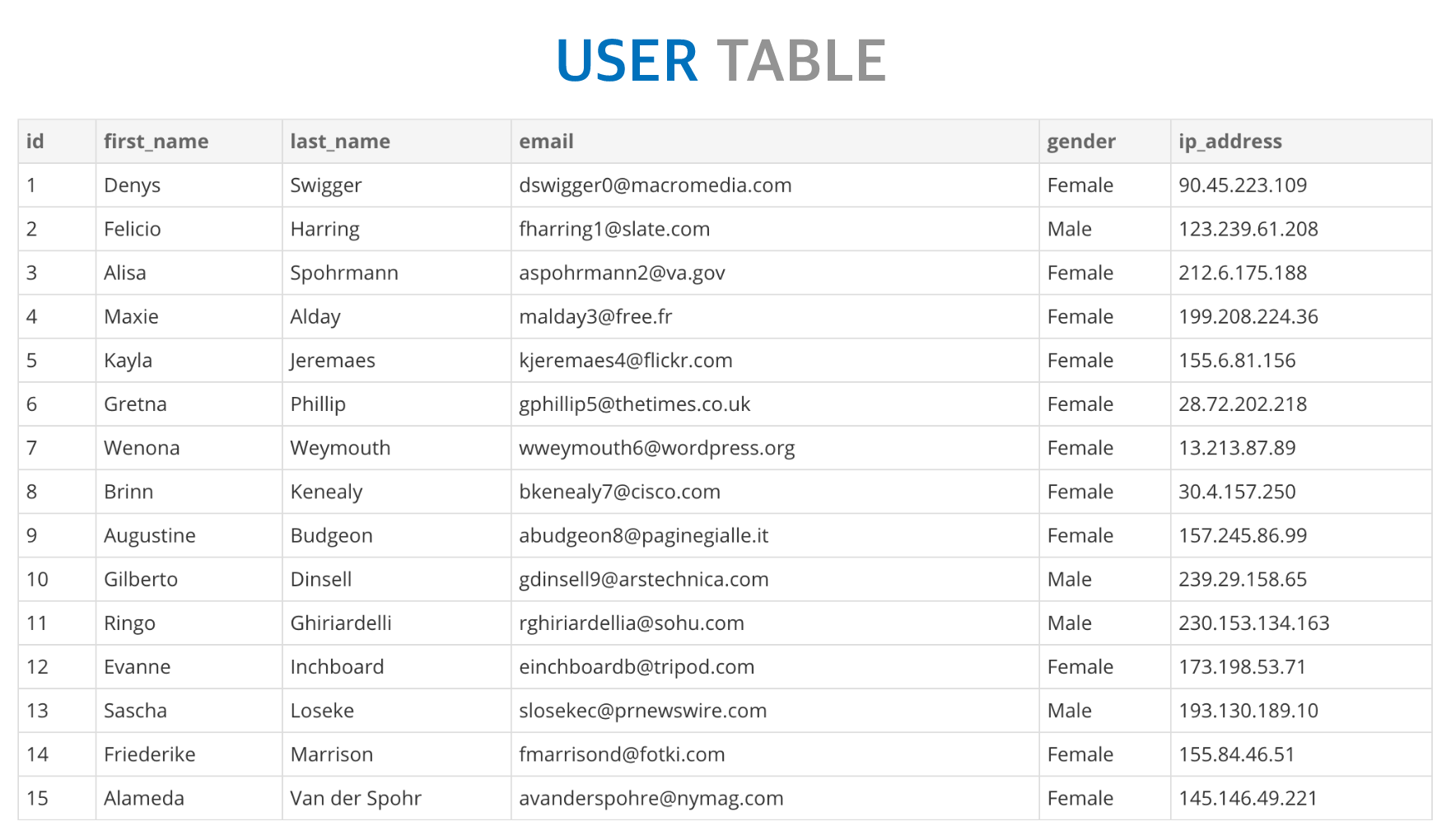
Task: Click the first name "Evanne"
Action: pos(138,667)
